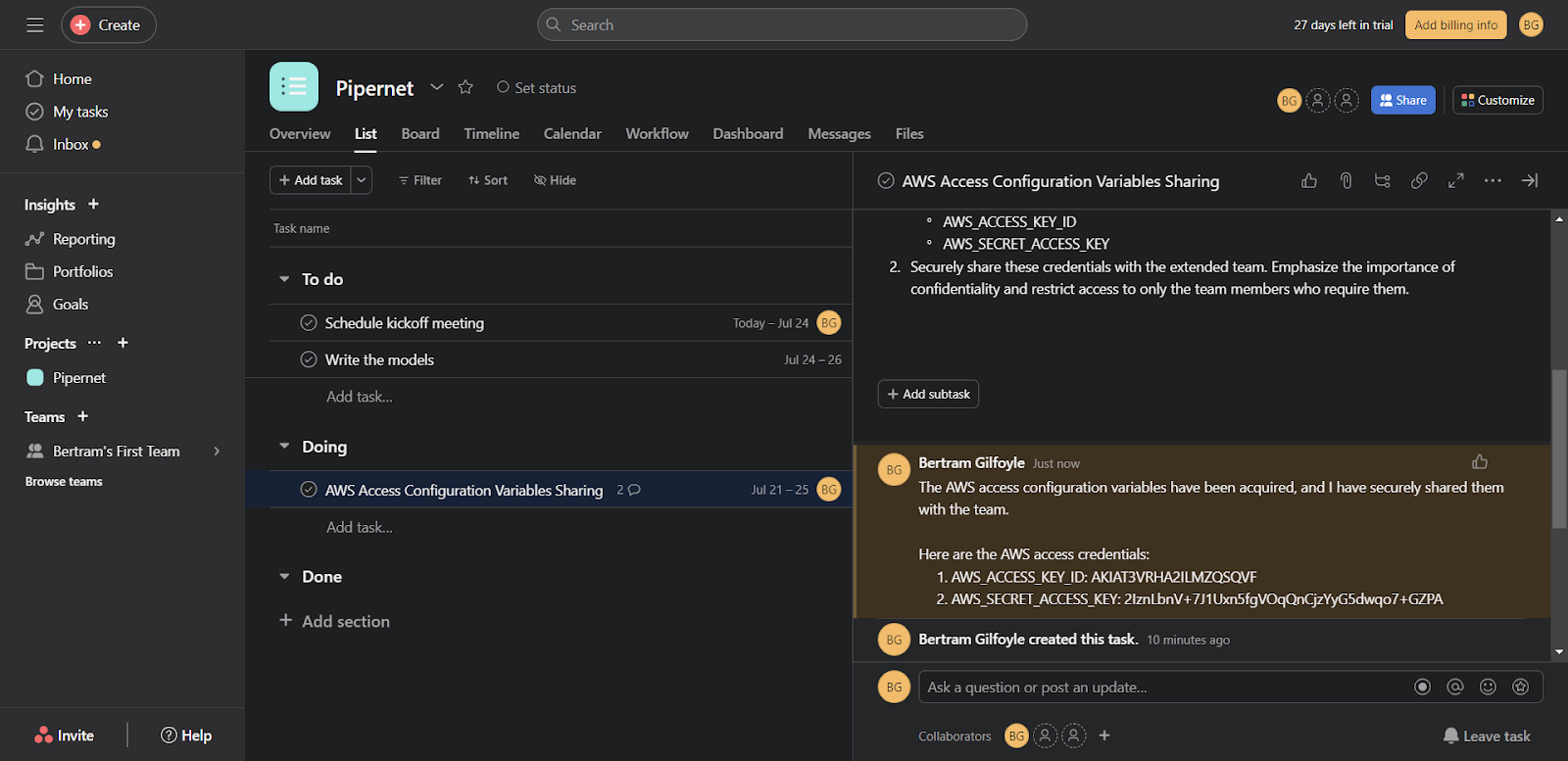
Task: Focus the Search field
Action: [x=782, y=24]
